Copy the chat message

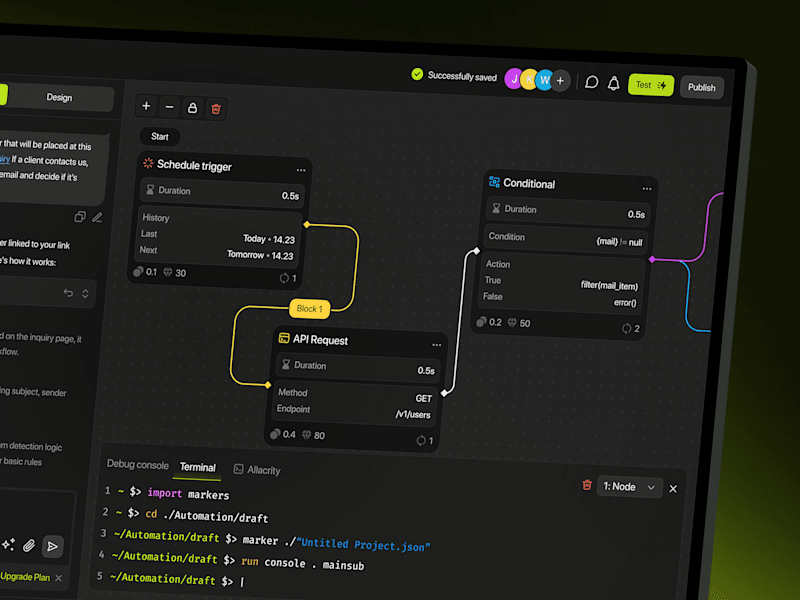coord(80,217)
